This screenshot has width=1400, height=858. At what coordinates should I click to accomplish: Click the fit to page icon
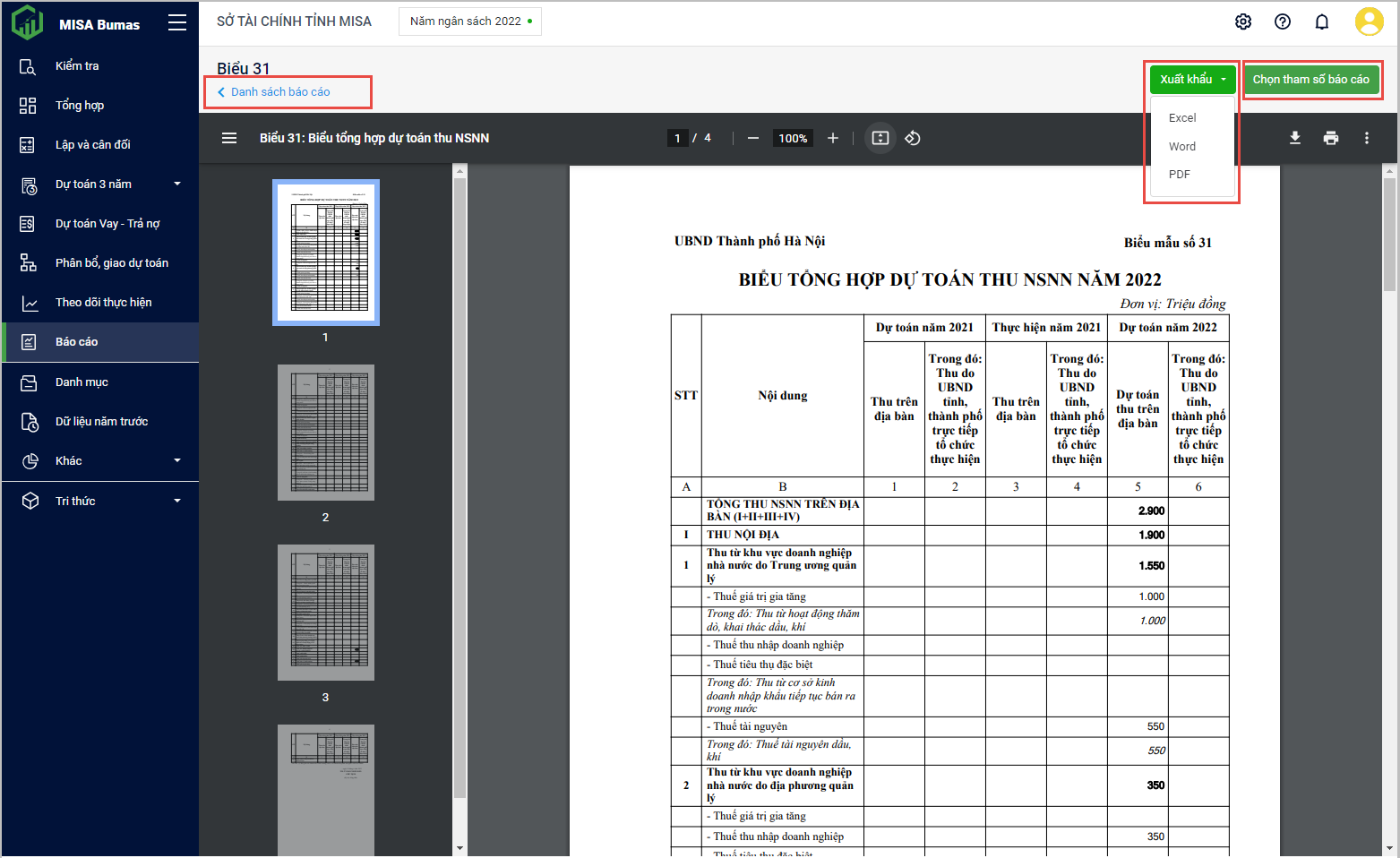pyautogui.click(x=880, y=138)
